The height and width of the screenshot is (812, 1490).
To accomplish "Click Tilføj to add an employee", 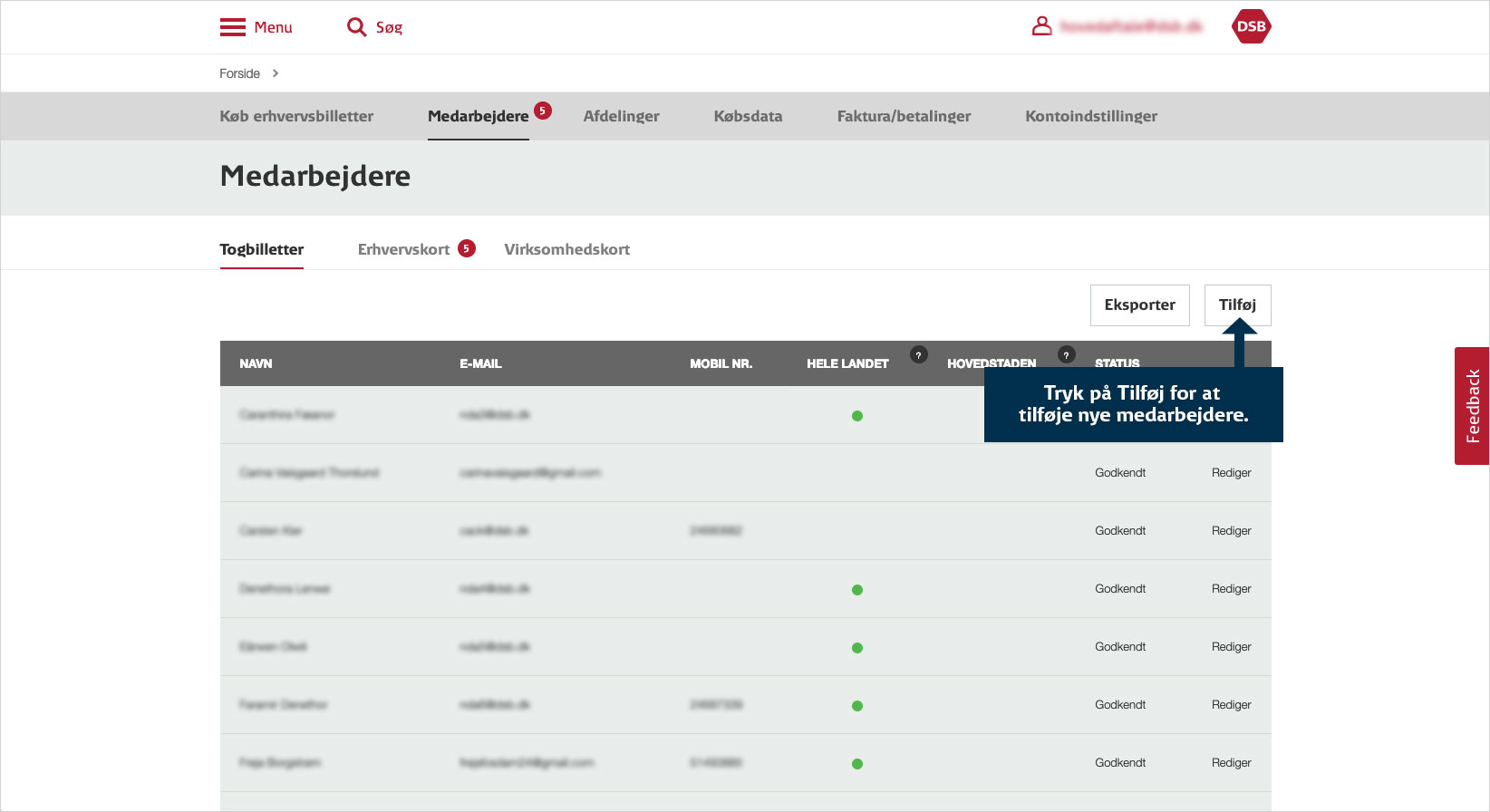I will coord(1237,305).
